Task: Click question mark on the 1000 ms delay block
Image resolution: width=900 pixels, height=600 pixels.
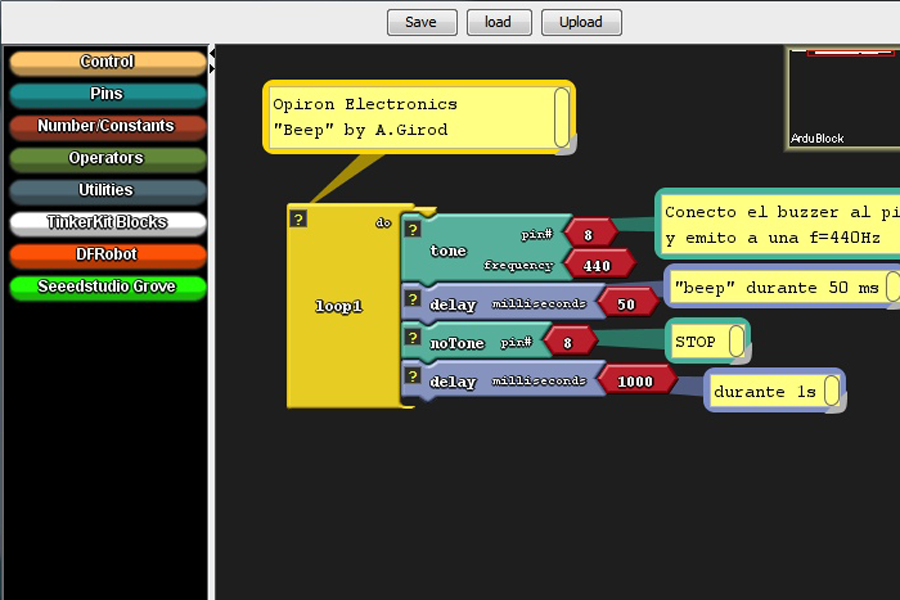Action: coord(412,376)
